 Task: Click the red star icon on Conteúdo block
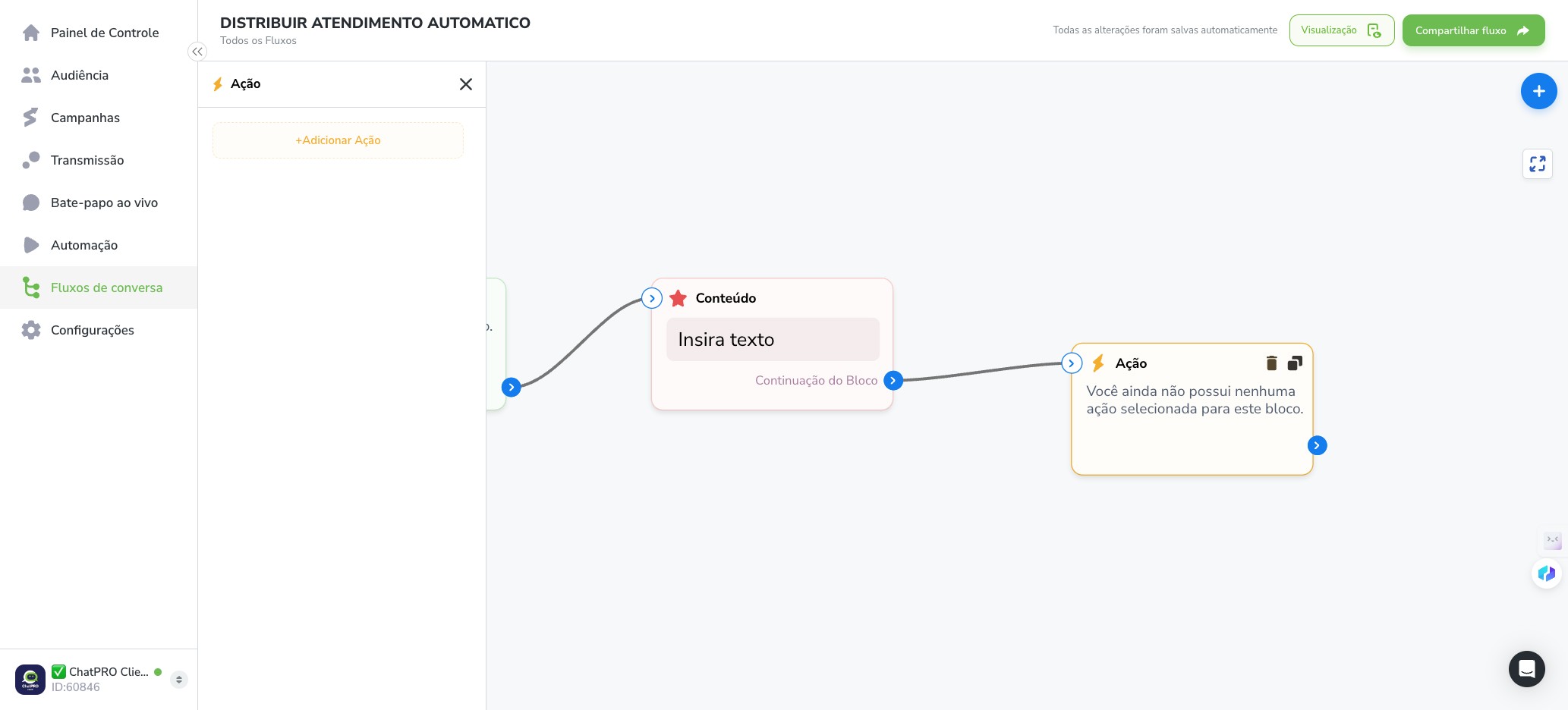(679, 298)
